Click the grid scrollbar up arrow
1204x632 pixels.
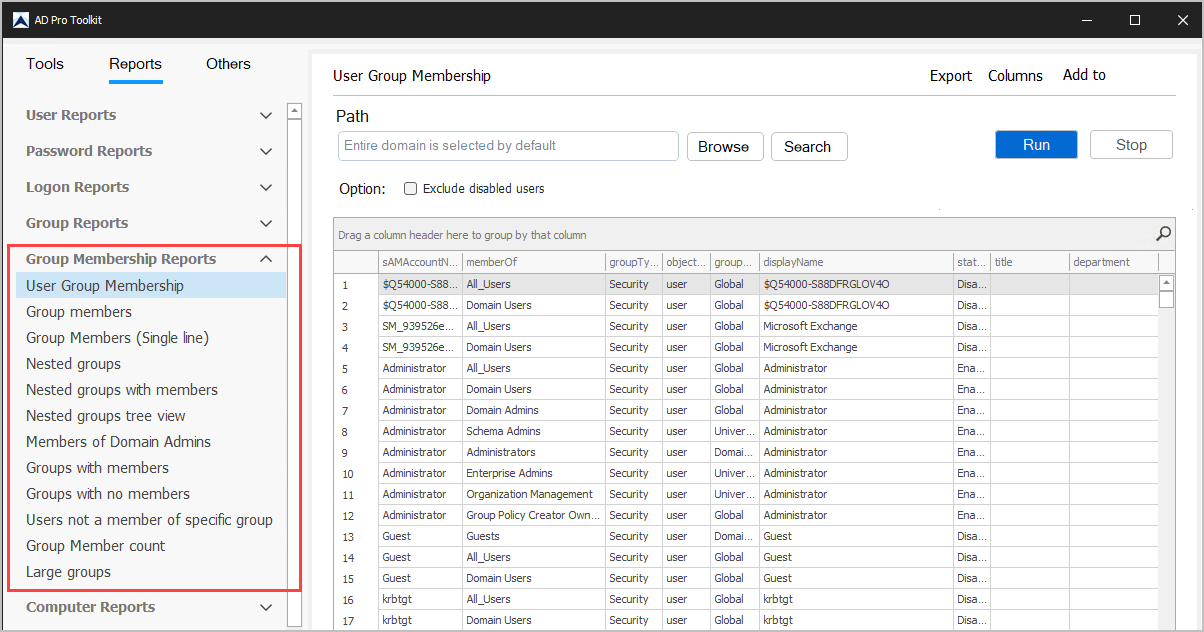(x=1166, y=283)
